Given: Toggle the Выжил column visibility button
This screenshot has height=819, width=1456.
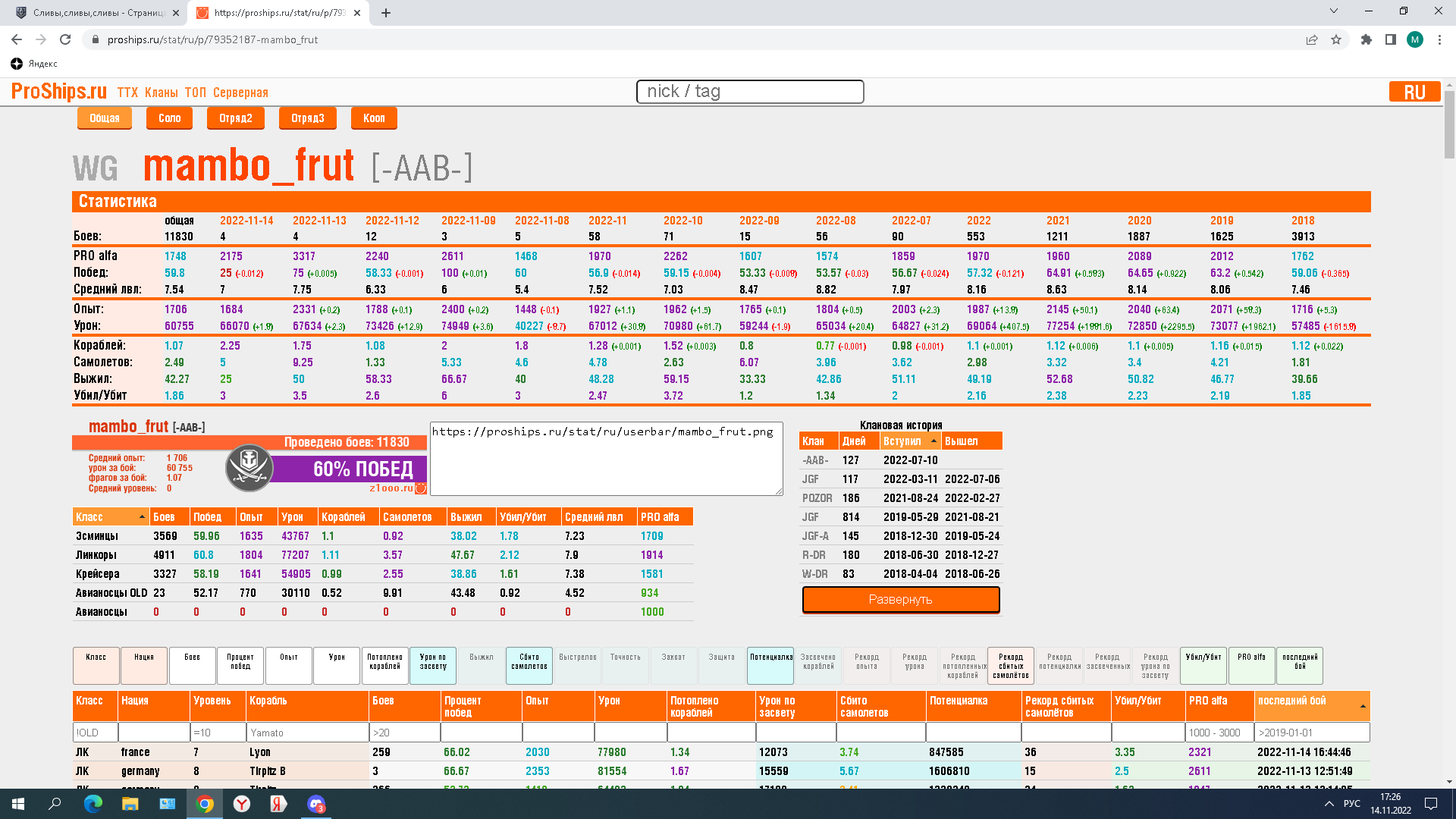Looking at the screenshot, I should [481, 665].
